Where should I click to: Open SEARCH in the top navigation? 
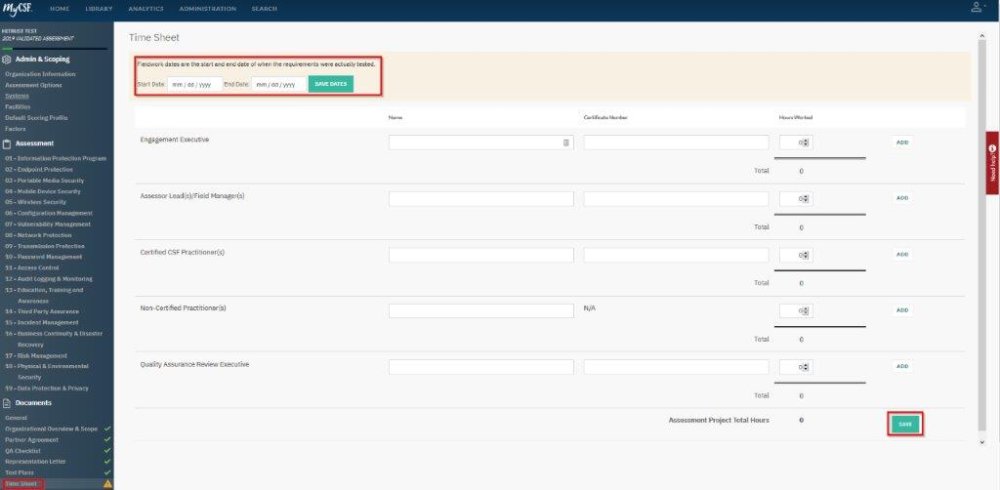[264, 9]
